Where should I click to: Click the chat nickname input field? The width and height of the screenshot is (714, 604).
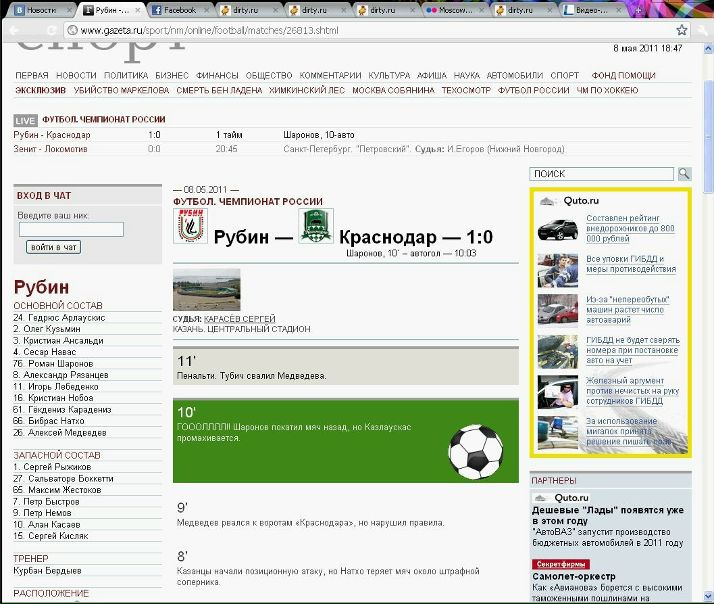pyautogui.click(x=71, y=230)
